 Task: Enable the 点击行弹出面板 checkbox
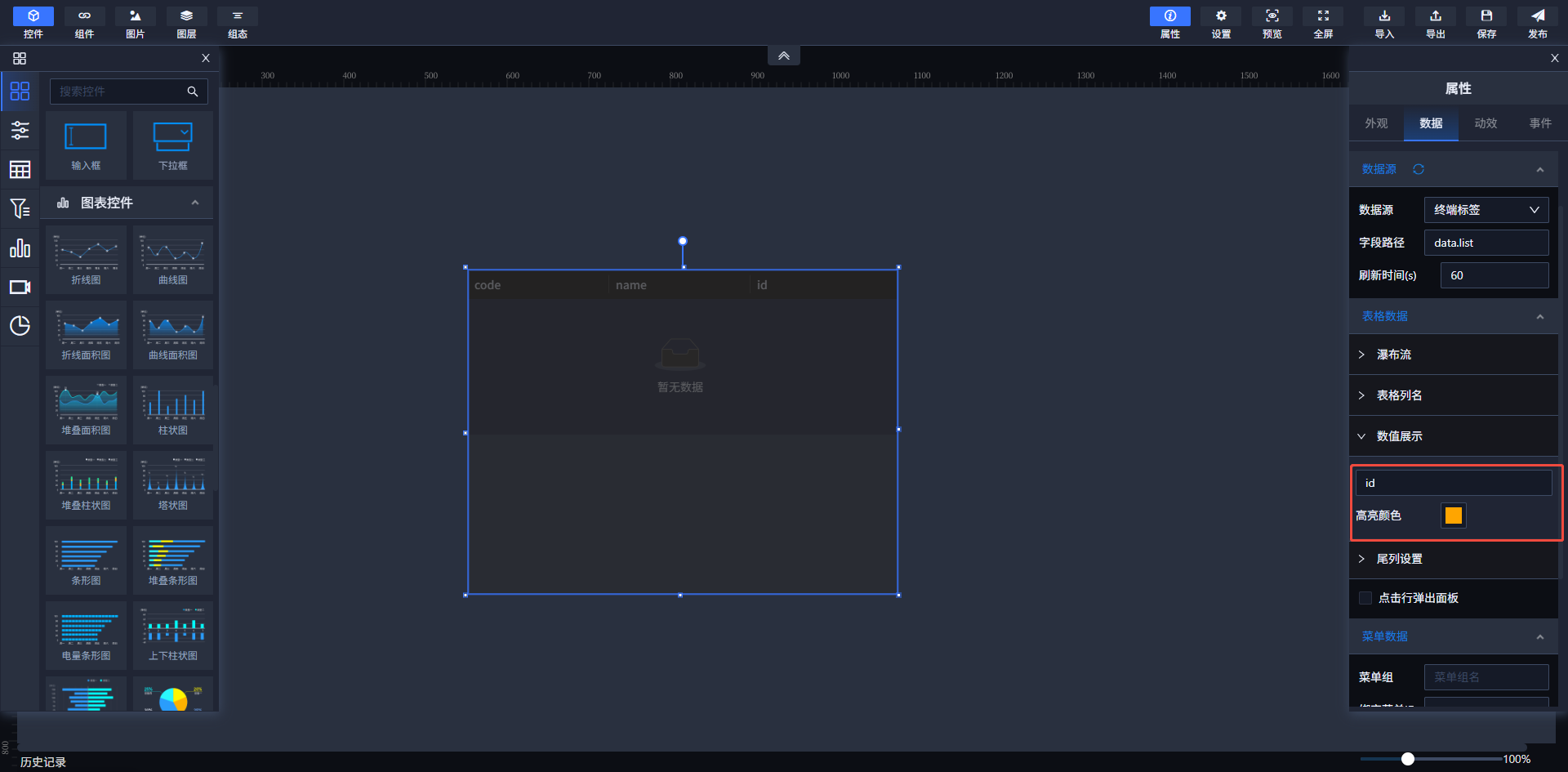(x=1365, y=598)
